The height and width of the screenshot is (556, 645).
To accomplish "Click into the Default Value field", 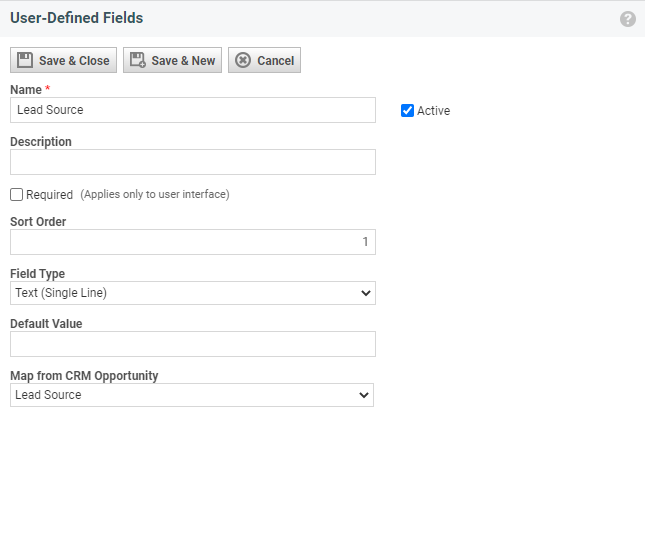I will tap(192, 344).
